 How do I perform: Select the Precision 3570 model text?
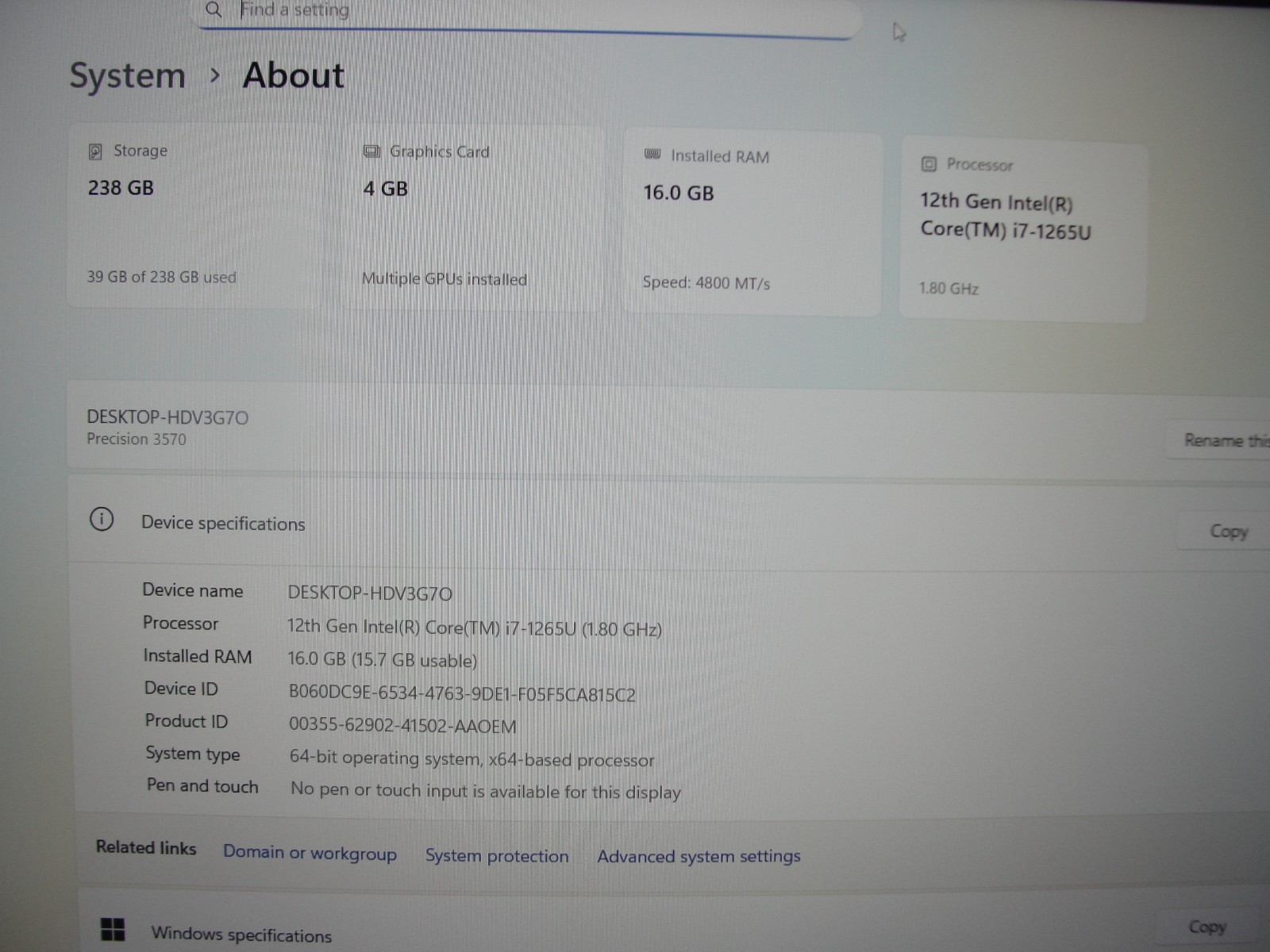click(137, 439)
